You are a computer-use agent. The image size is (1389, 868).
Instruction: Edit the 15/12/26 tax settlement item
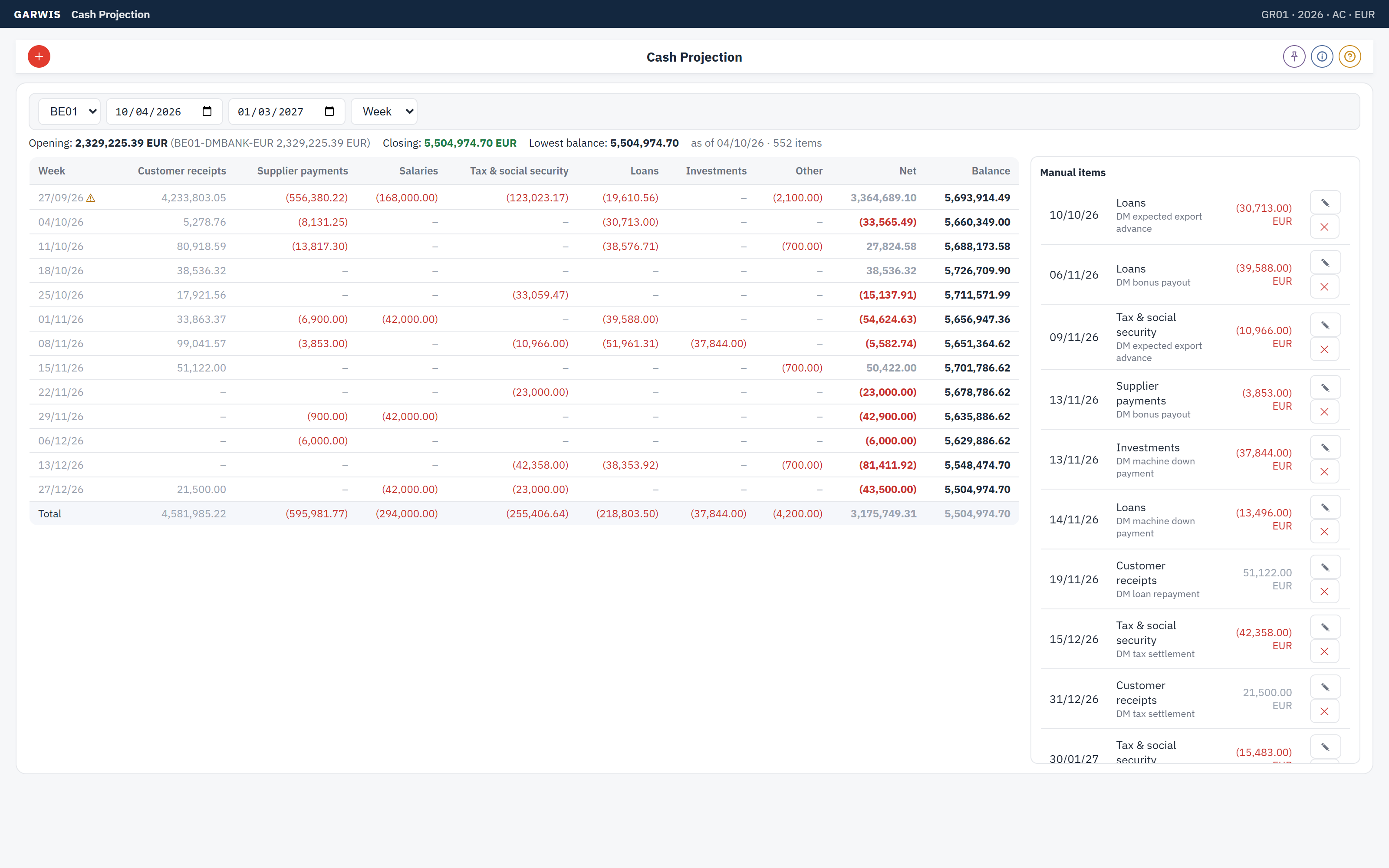[x=1325, y=627]
